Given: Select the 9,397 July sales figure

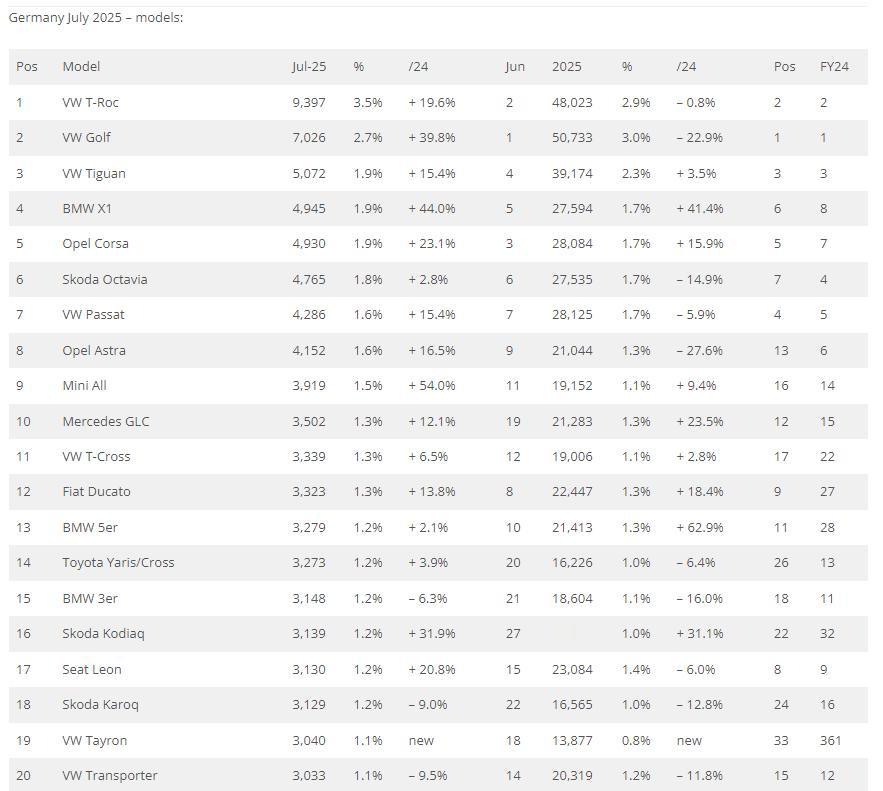Looking at the screenshot, I should [309, 102].
